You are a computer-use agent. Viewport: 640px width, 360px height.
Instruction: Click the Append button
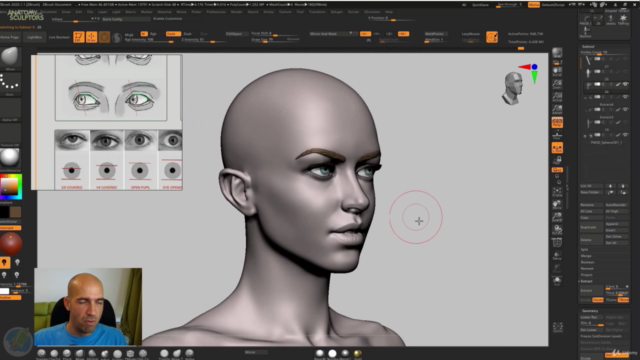pyautogui.click(x=616, y=224)
